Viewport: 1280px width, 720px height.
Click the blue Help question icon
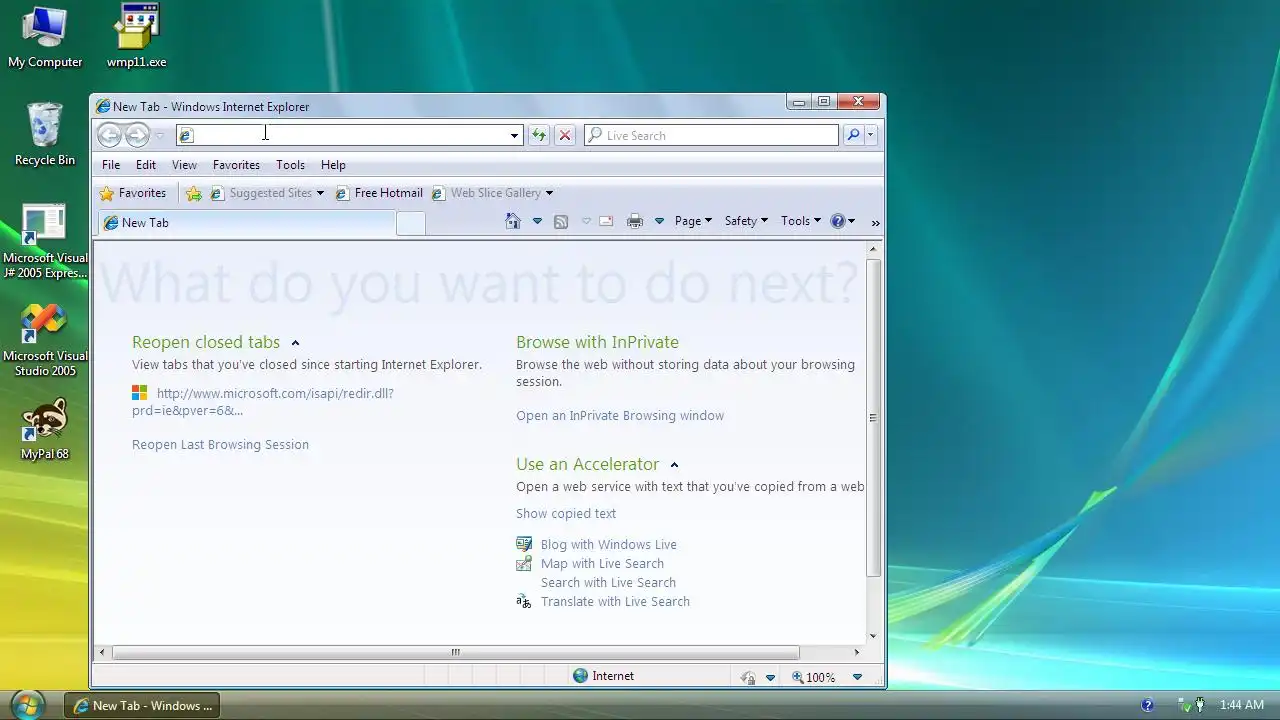842,221
